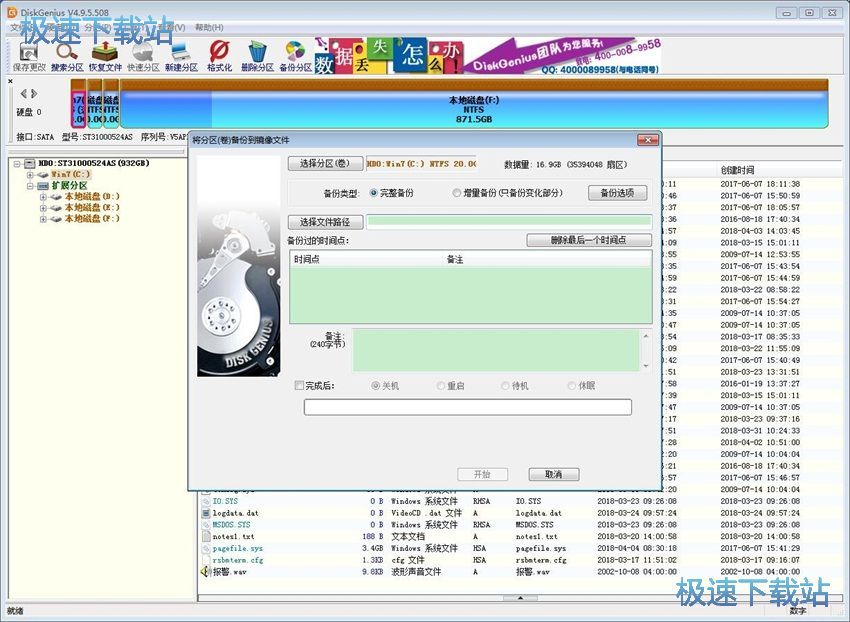Expand the Win7 (C:) tree node

(30, 175)
